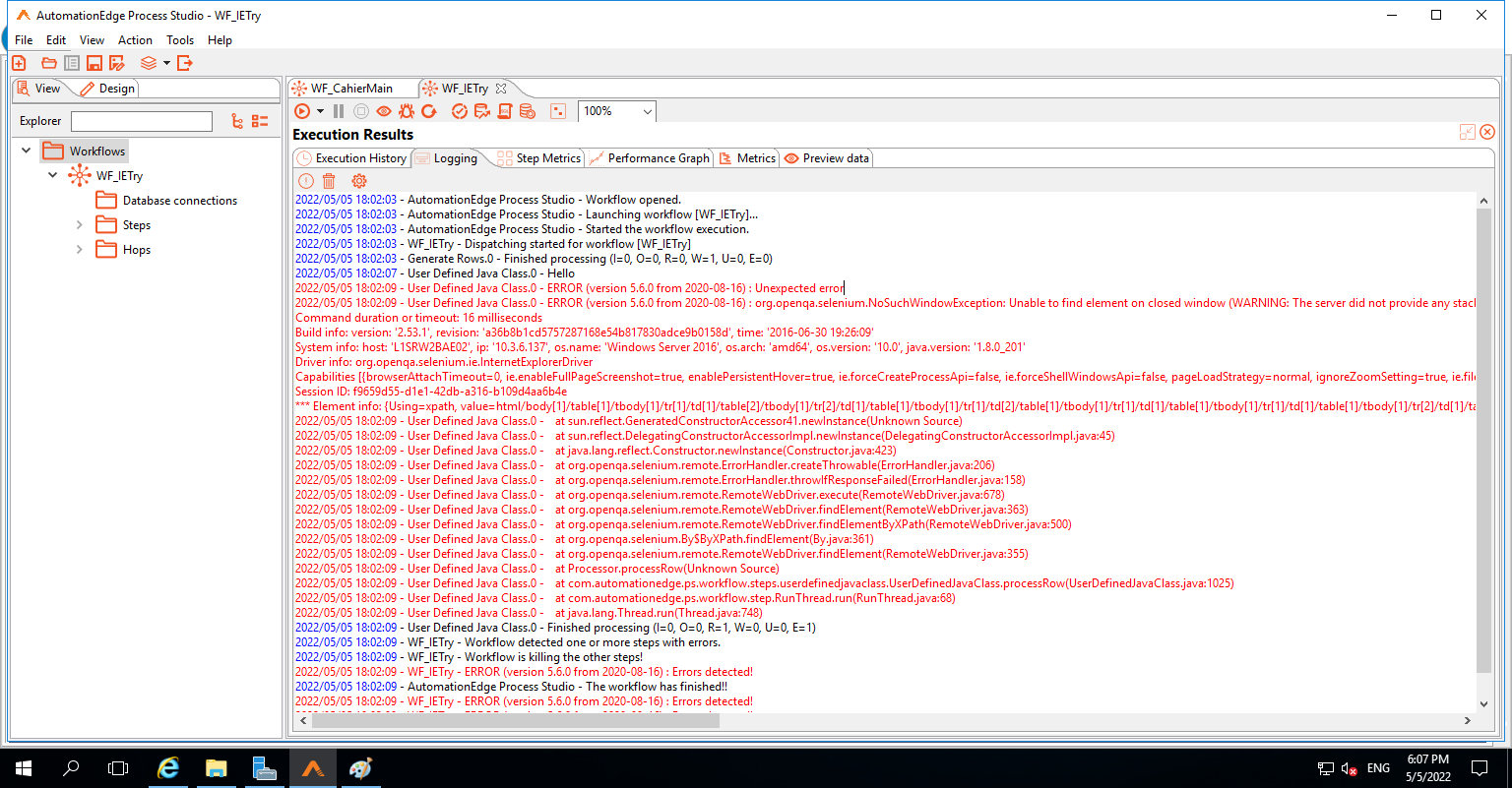Viewport: 1512px width, 788px height.
Task: Verify the workflow with checkmark icon
Action: [x=460, y=111]
